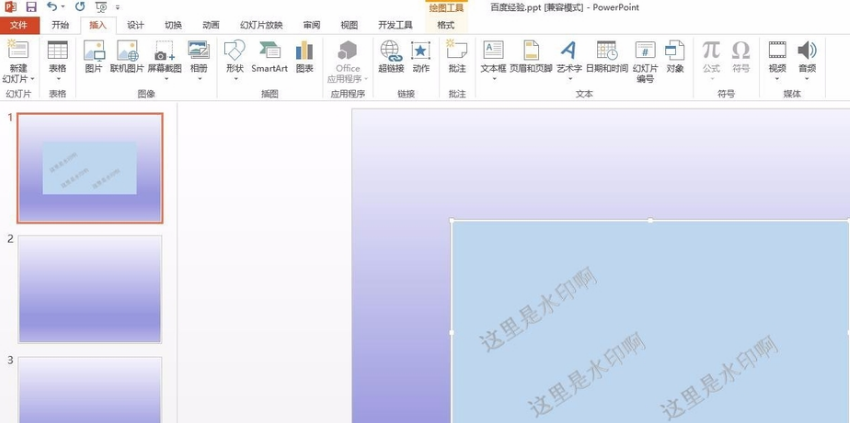Click the left-middle handle of selected shape
This screenshot has width=850, height=423.
(x=452, y=332)
